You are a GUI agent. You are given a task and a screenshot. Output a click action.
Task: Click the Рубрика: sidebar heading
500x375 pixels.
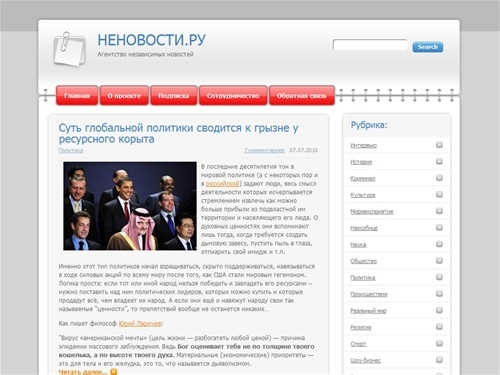coord(369,125)
